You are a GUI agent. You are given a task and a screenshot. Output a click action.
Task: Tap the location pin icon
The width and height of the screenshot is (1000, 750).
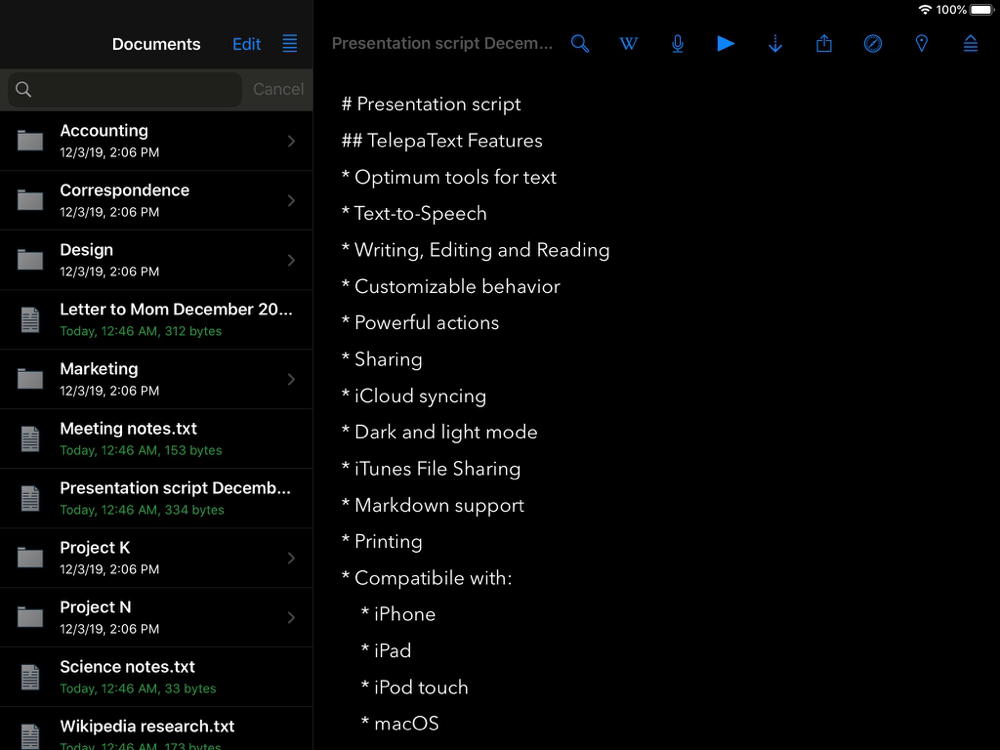(922, 43)
